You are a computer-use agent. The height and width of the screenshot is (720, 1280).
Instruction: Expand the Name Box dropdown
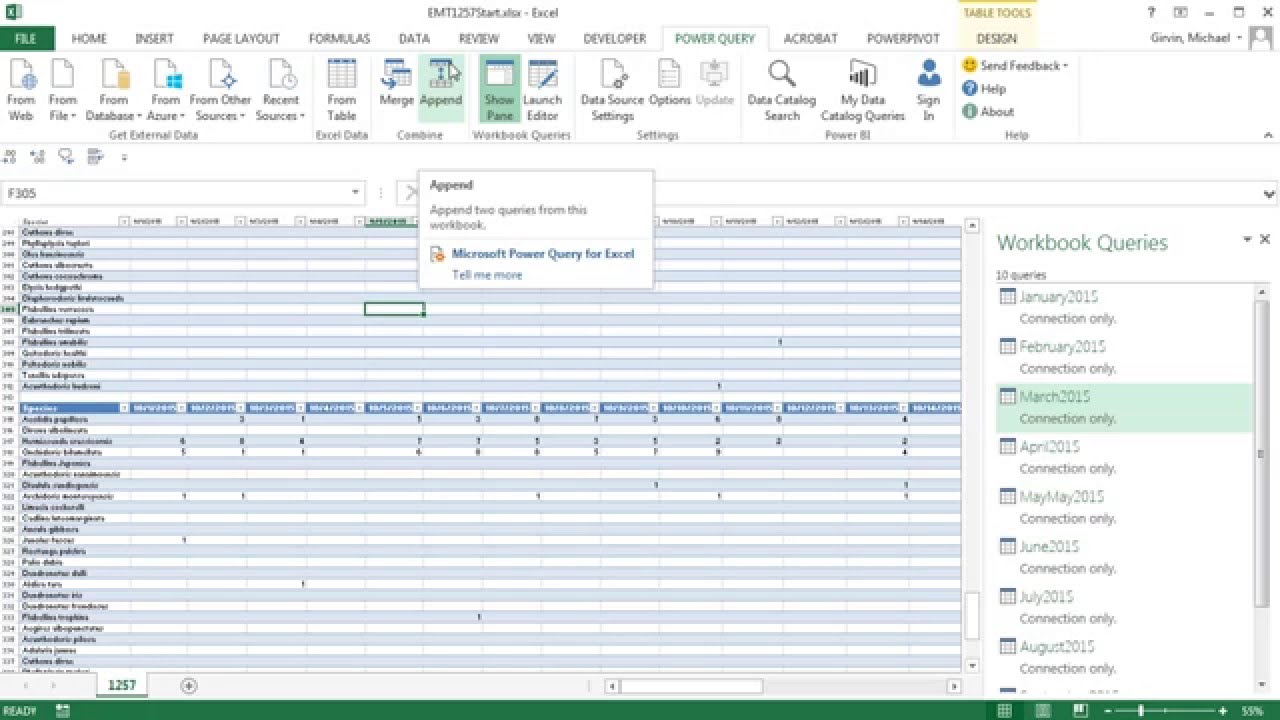point(355,193)
